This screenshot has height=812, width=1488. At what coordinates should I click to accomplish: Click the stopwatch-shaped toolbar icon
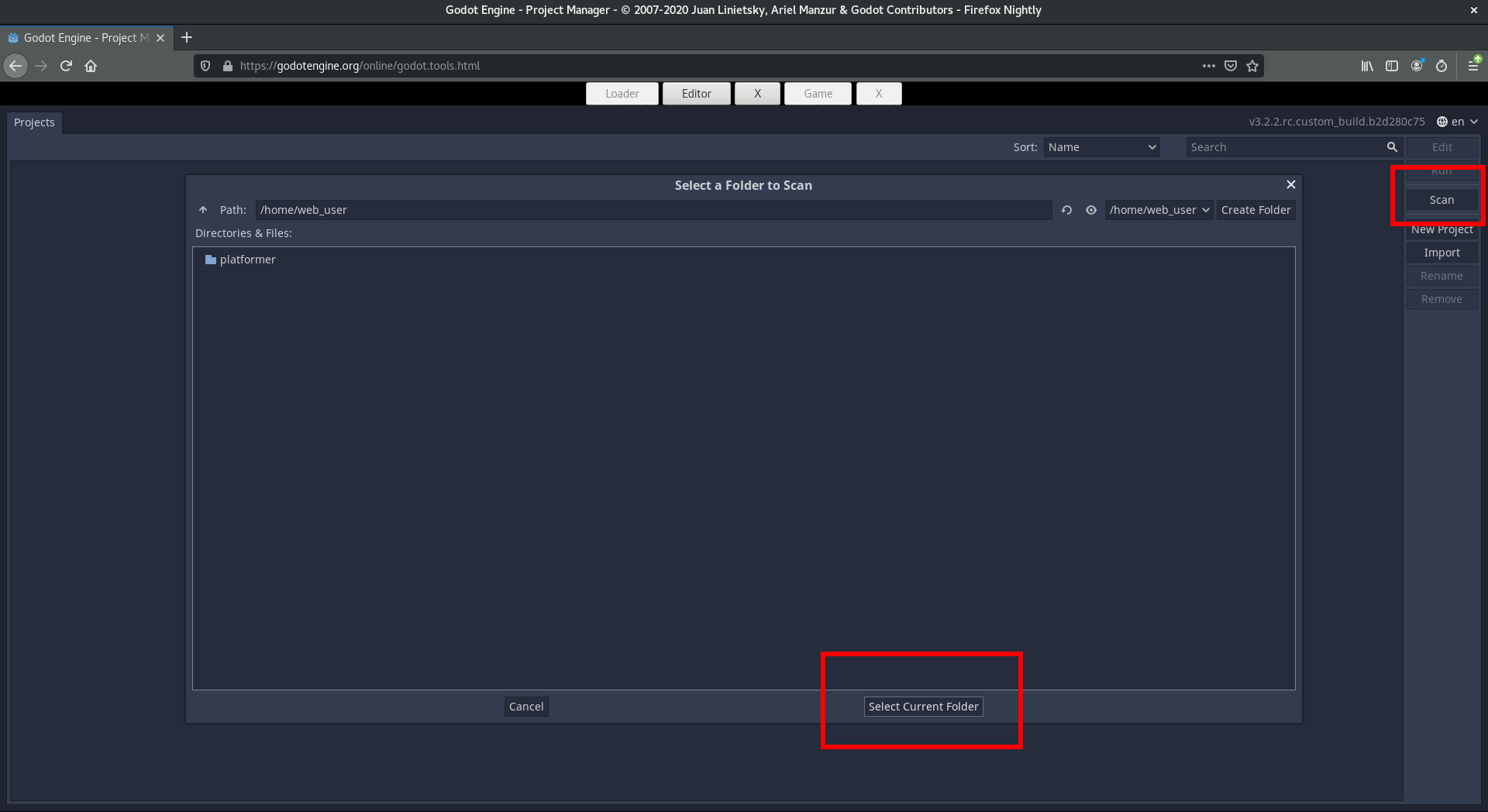(1441, 66)
